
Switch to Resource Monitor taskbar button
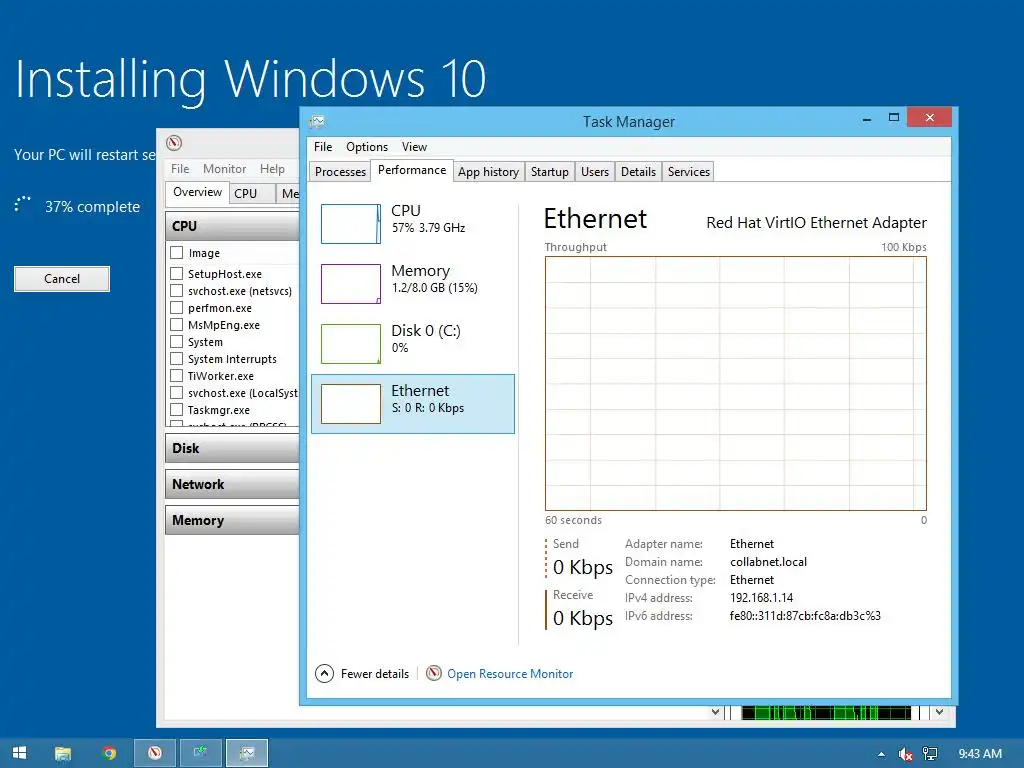pos(155,753)
